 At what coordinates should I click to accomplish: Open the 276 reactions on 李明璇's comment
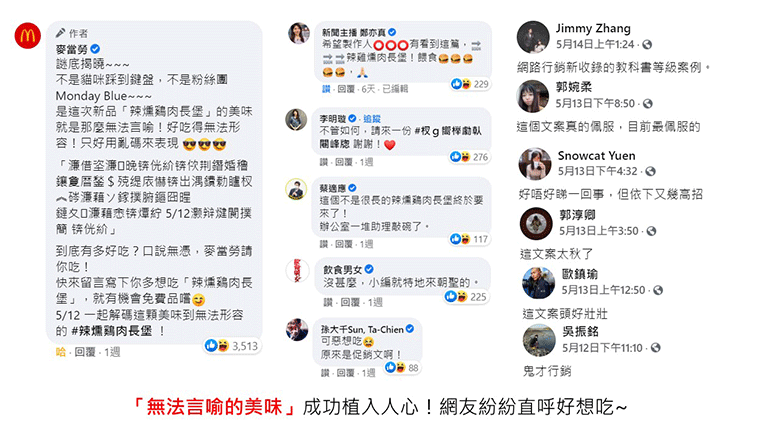(x=470, y=157)
